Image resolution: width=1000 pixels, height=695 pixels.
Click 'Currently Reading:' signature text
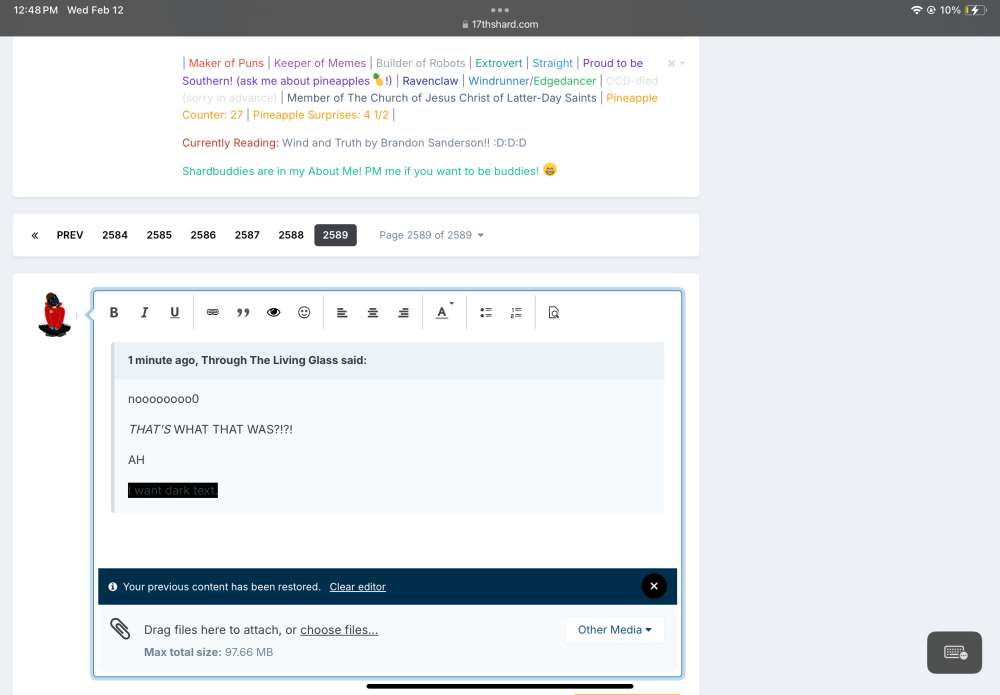(230, 143)
